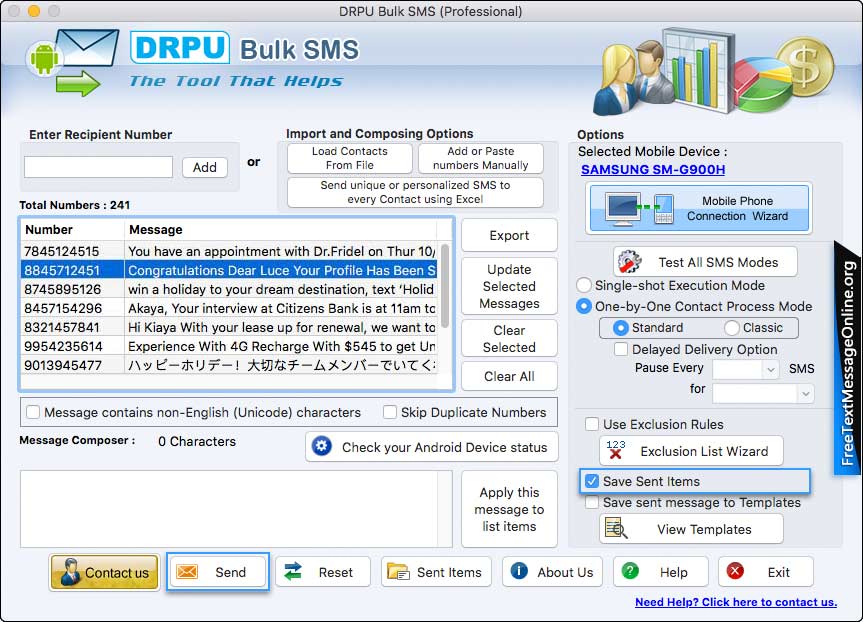The width and height of the screenshot is (863, 622).
Task: Click the Export button
Action: click(509, 235)
